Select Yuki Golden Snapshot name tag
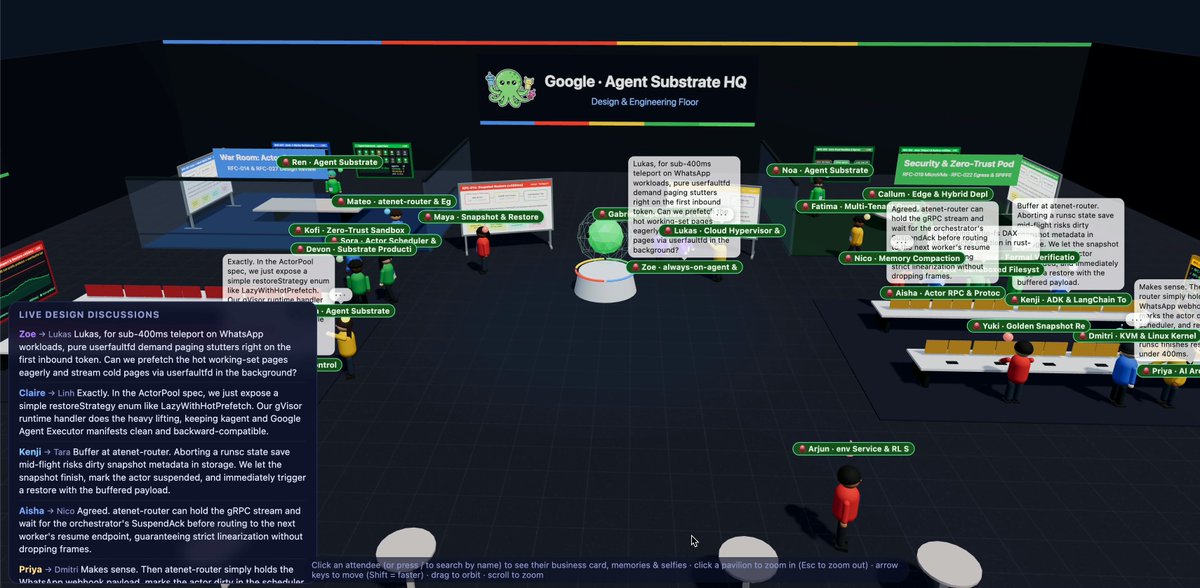Screen dimensions: 1200x588 [x=1031, y=326]
